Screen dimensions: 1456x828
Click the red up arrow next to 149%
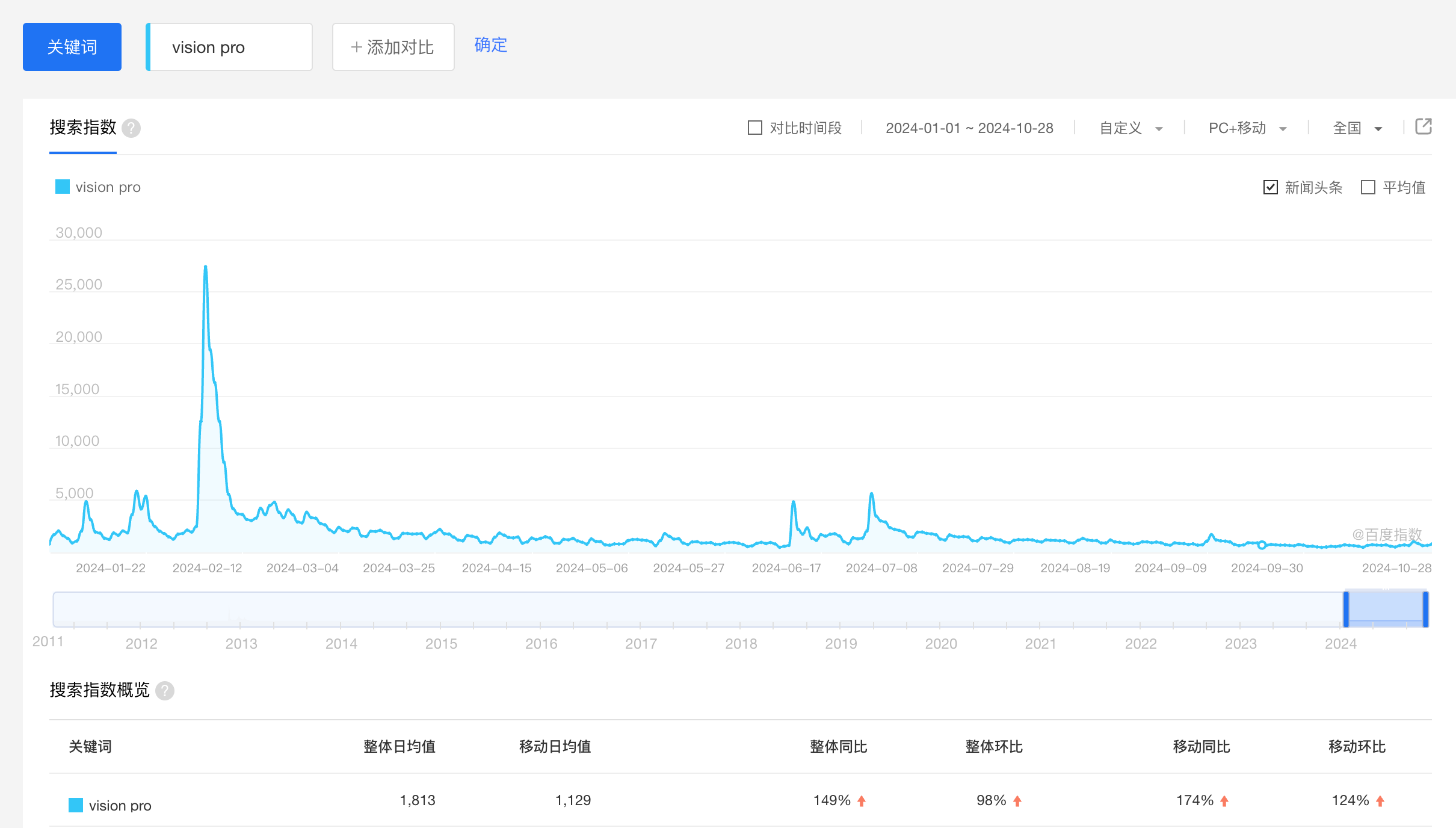click(862, 801)
